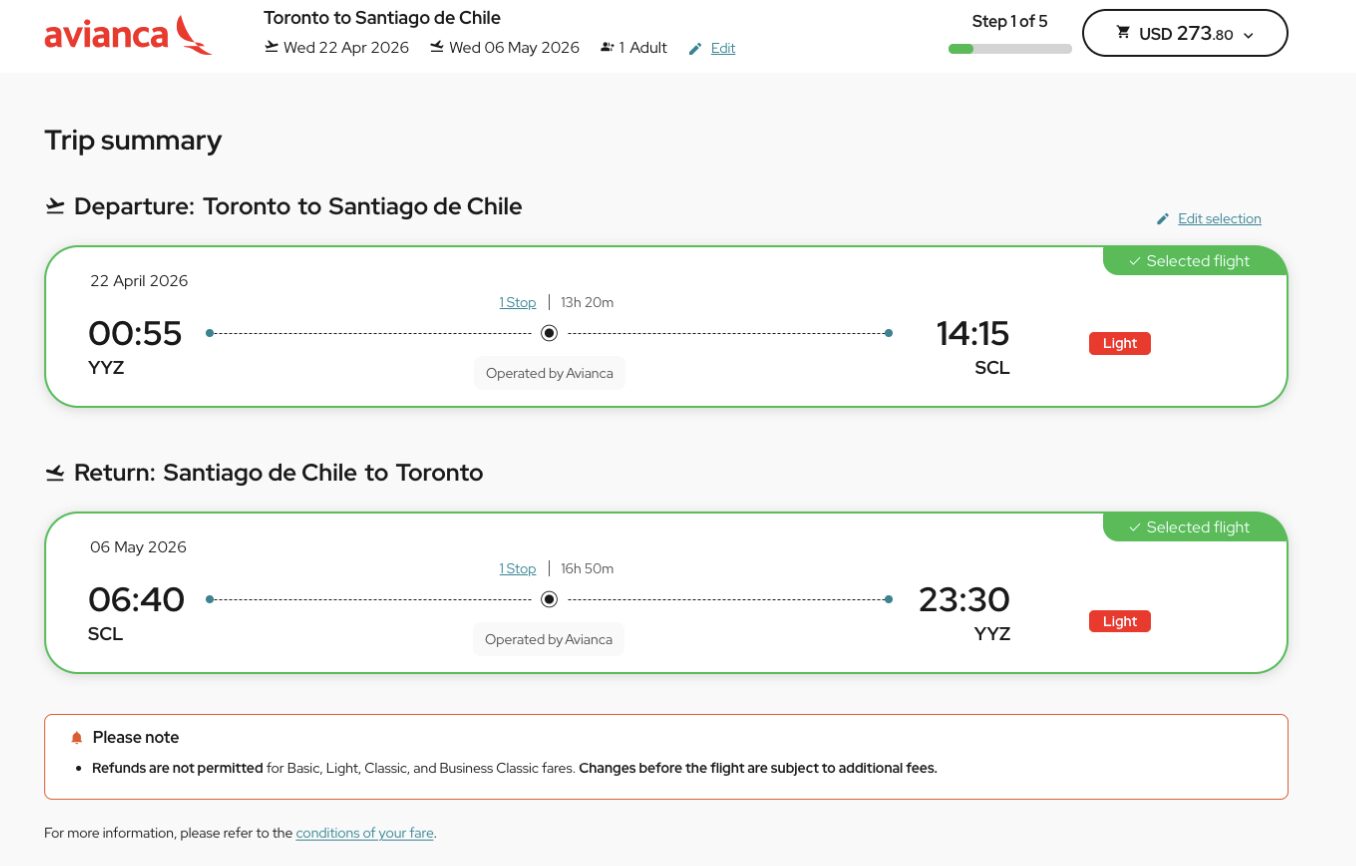
Task: Expand the USD 273.80 cart dropdown
Action: coord(1246,35)
